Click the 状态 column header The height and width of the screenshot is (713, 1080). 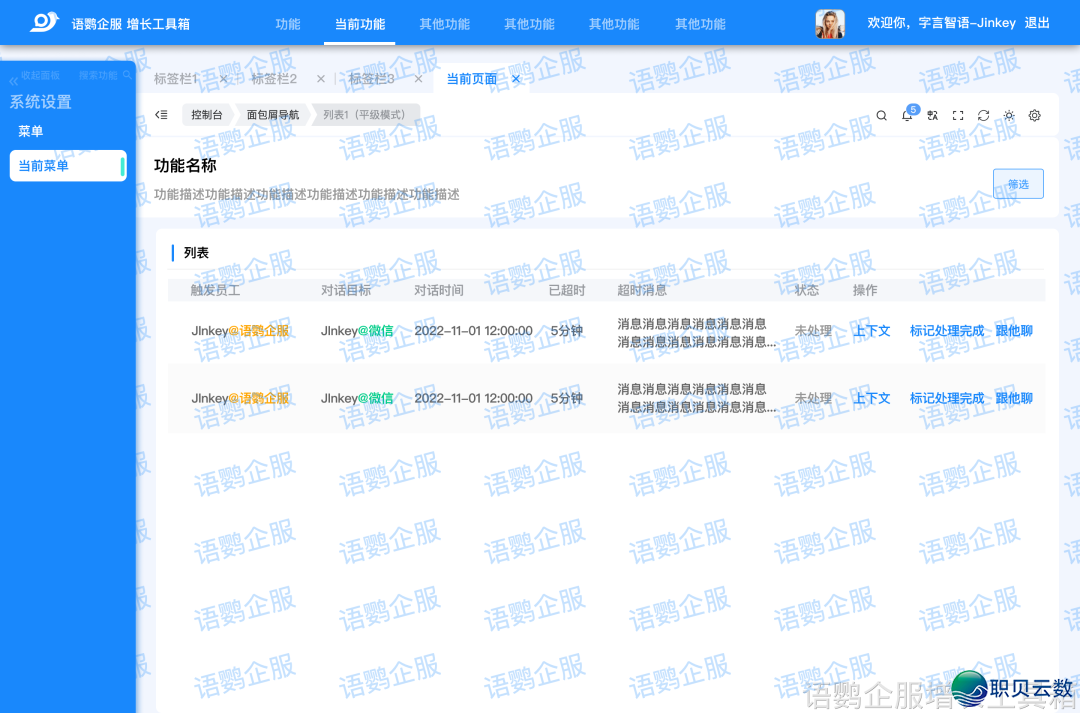[x=807, y=290]
